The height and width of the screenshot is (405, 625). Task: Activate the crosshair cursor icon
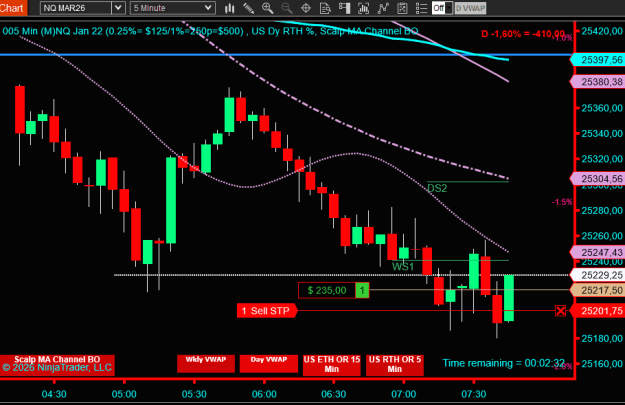coord(306,8)
